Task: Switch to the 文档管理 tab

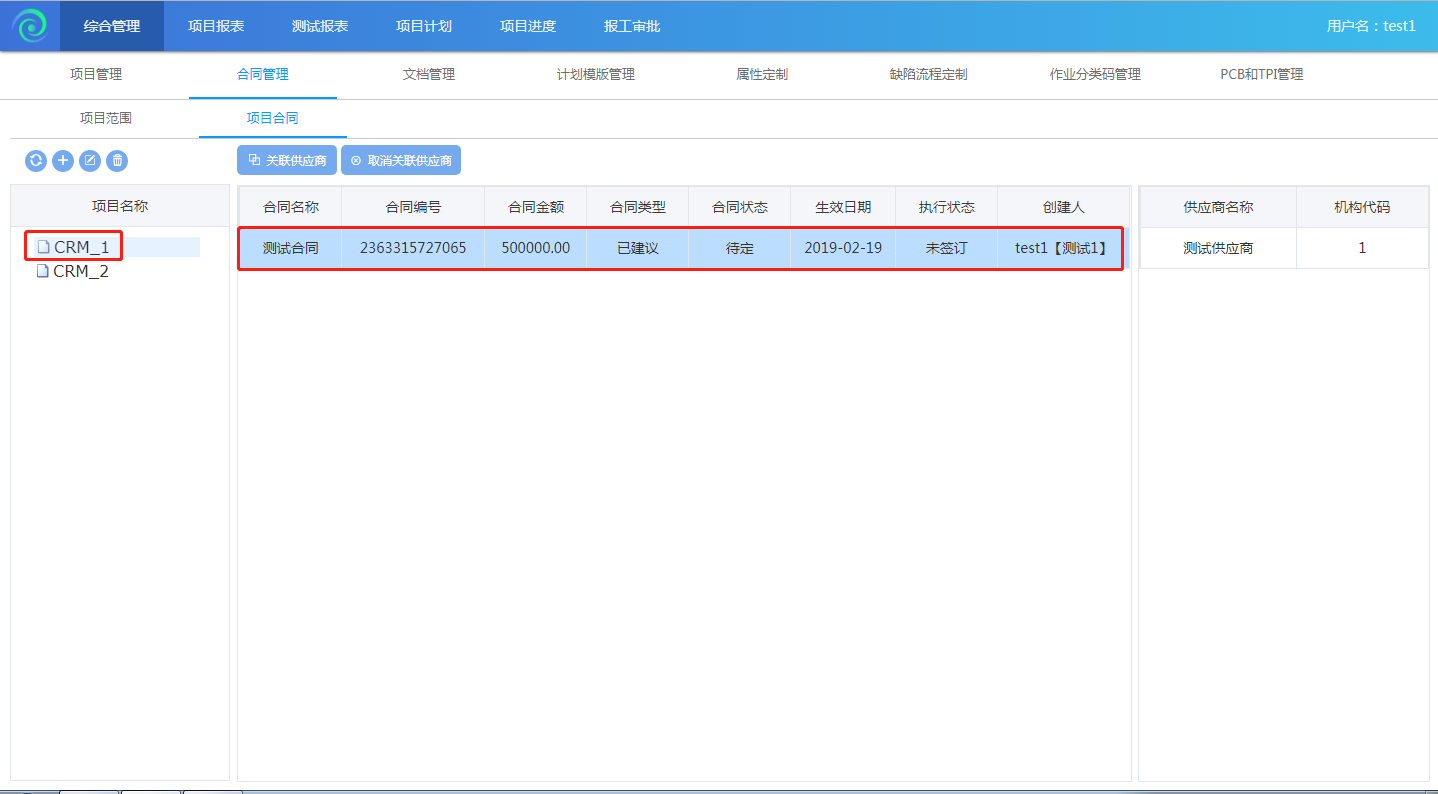Action: click(x=429, y=74)
